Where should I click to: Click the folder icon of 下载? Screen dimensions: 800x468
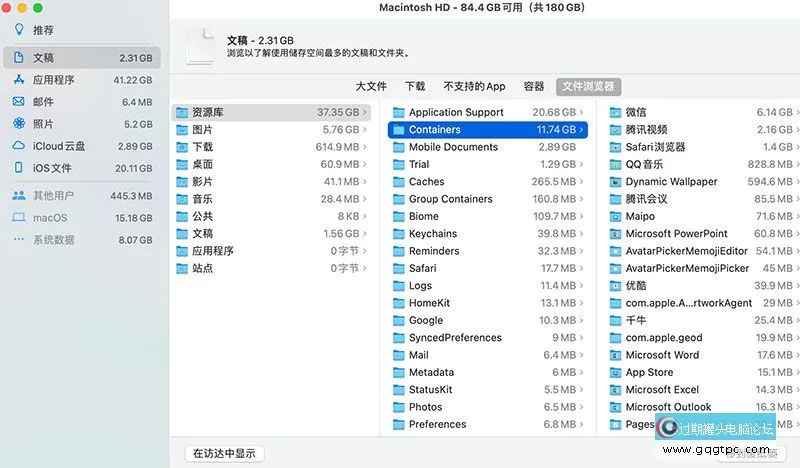pyautogui.click(x=182, y=147)
